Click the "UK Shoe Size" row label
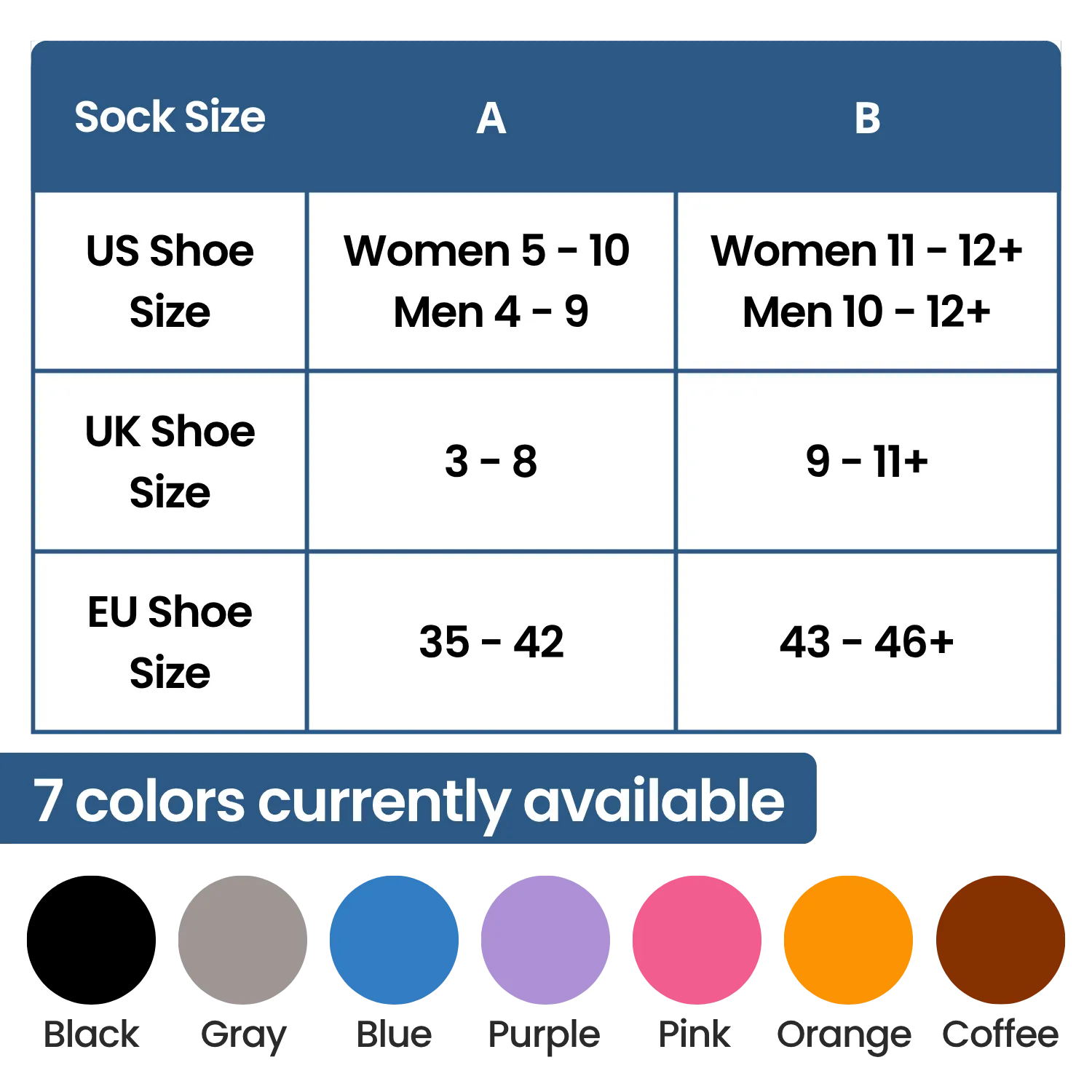The height and width of the screenshot is (1092, 1092). 170,462
